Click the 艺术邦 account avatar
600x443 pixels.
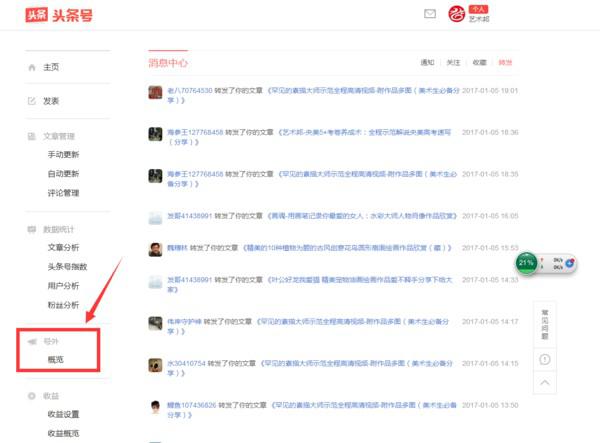(457, 14)
